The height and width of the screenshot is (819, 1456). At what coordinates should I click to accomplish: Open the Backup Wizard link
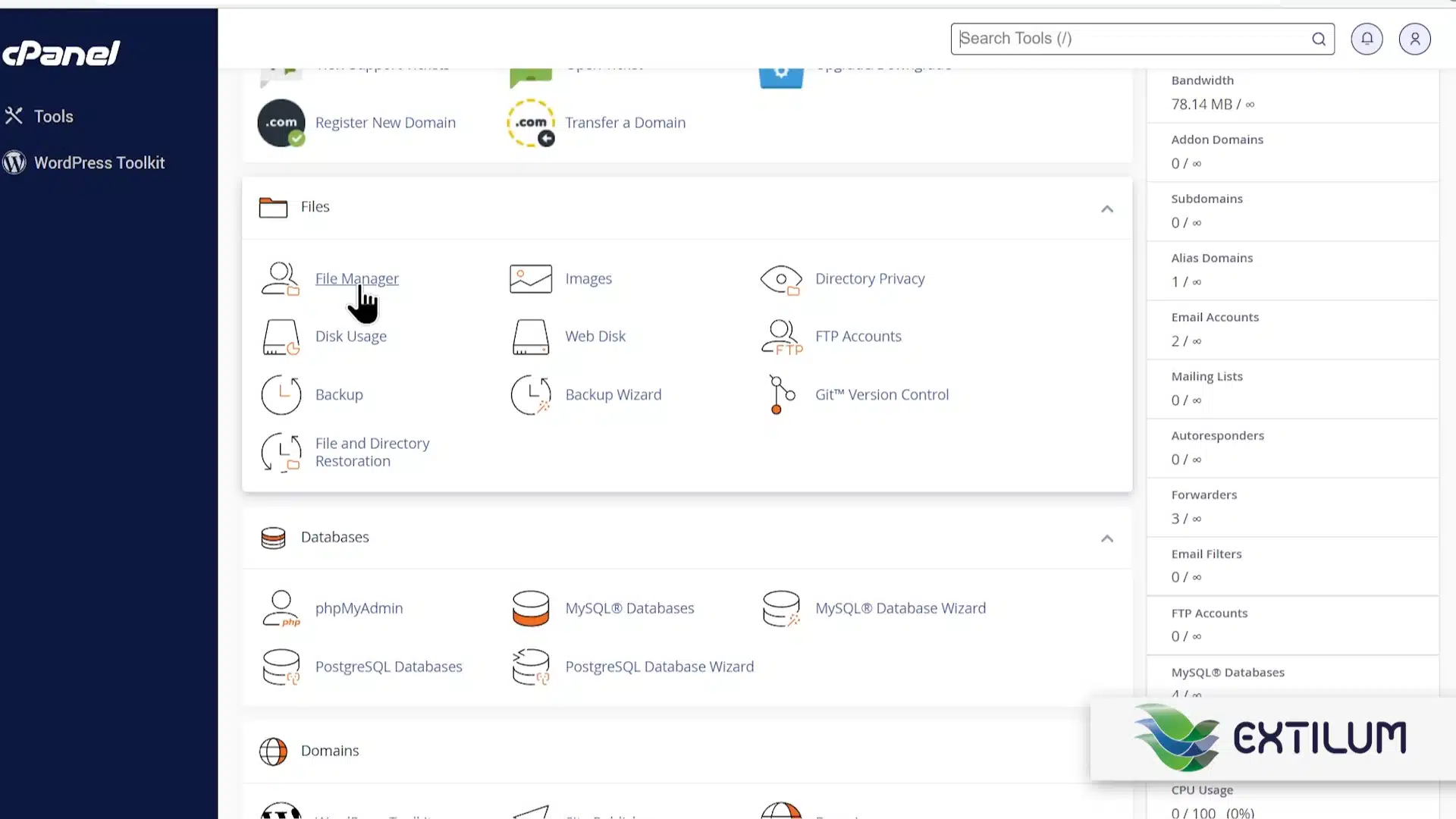point(613,395)
